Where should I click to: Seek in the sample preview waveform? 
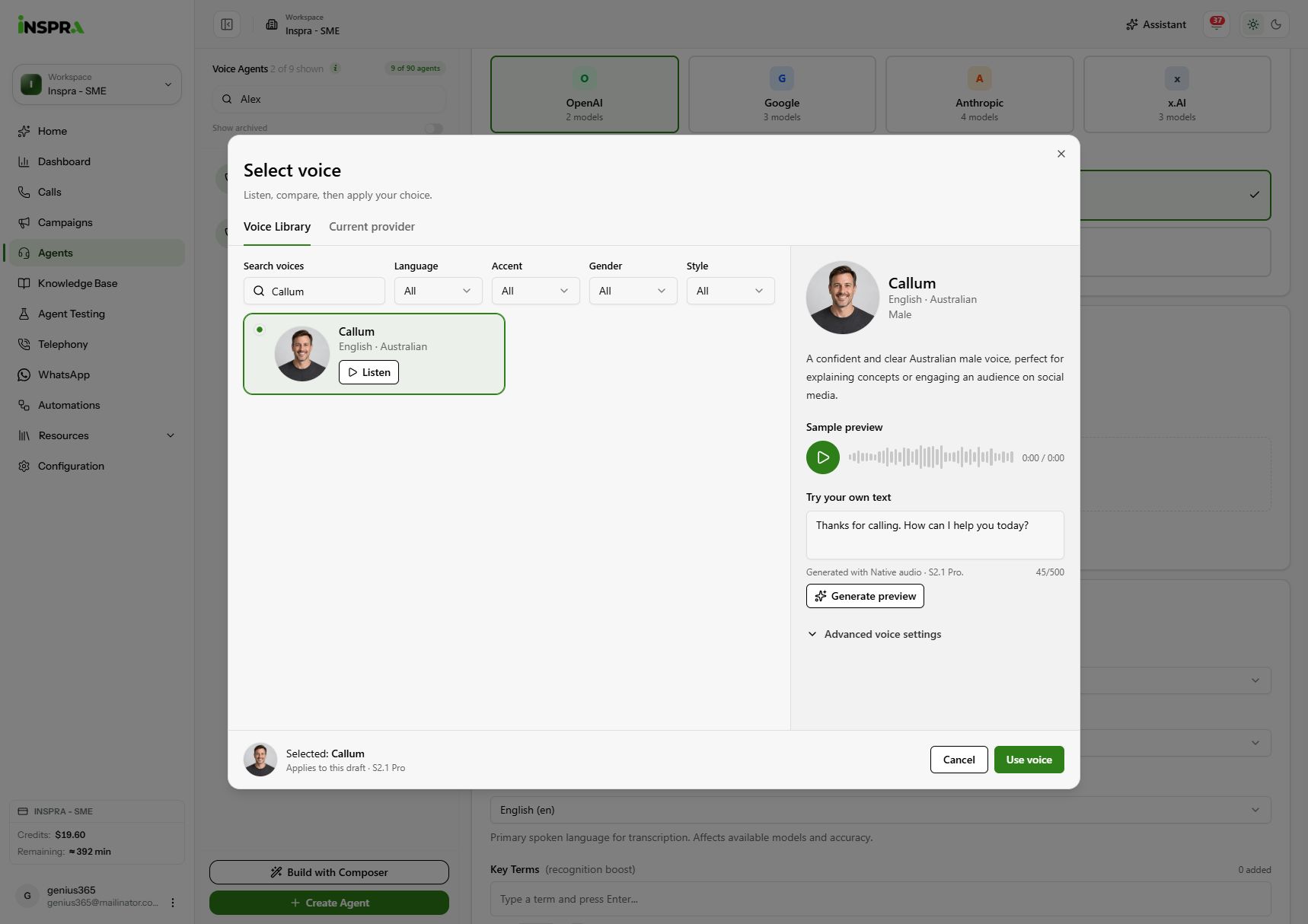(930, 457)
